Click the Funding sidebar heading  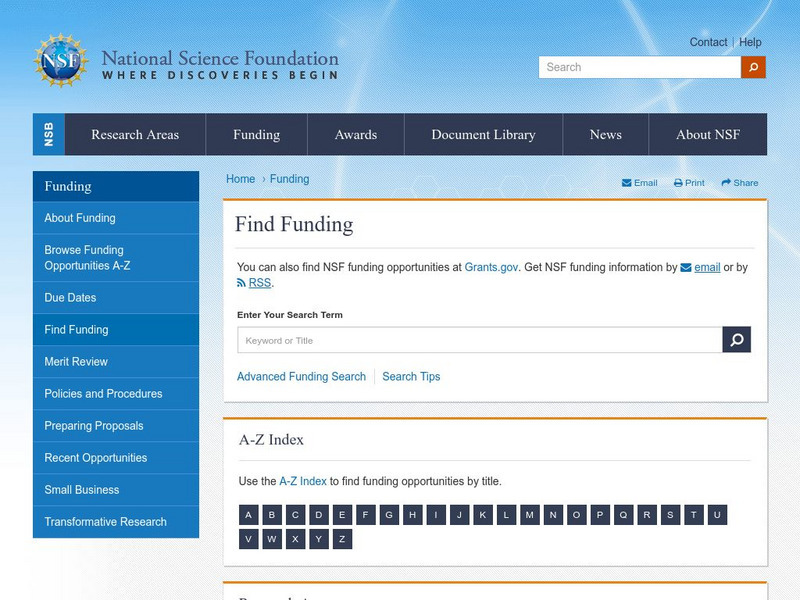[116, 186]
